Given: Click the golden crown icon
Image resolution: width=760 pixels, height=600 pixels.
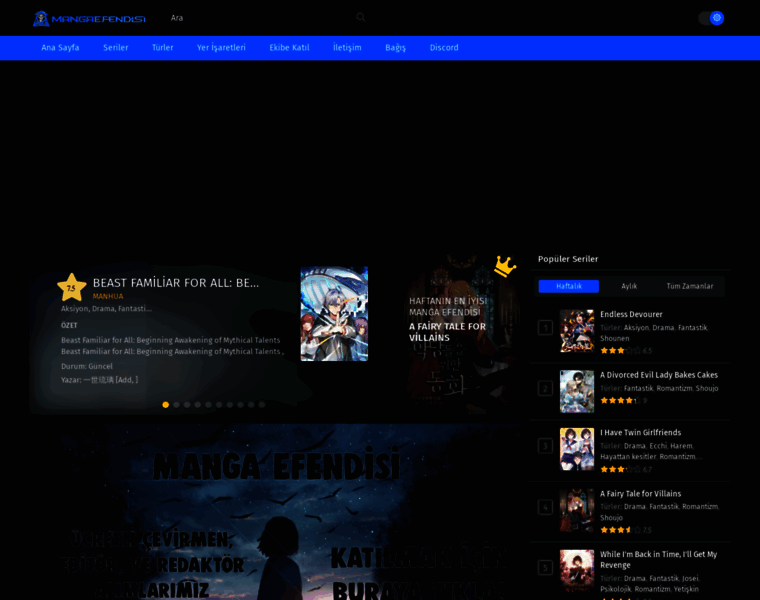Looking at the screenshot, I should tap(505, 266).
